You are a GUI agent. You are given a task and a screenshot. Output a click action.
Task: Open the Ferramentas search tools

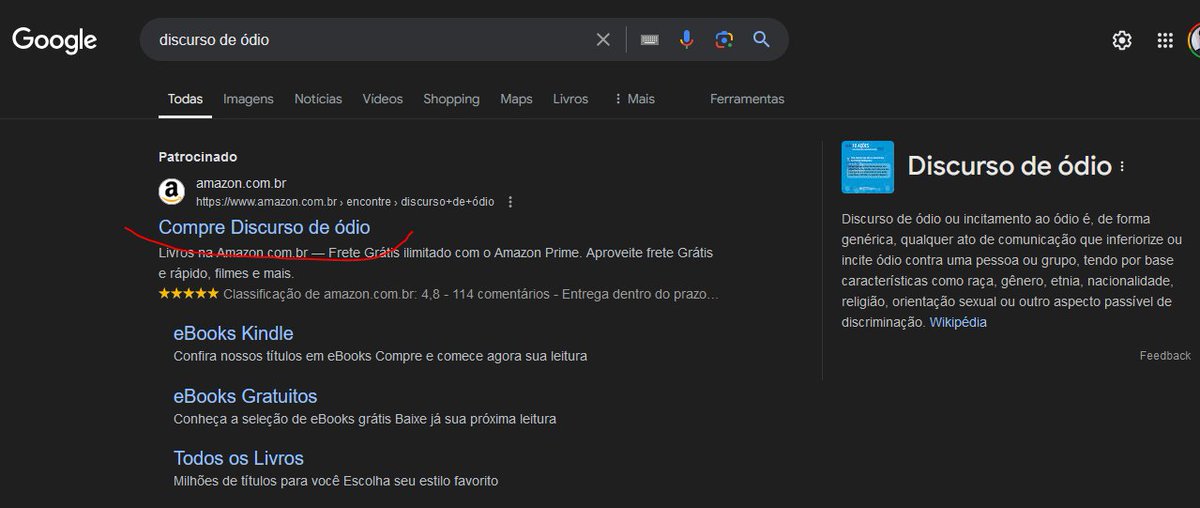(747, 99)
